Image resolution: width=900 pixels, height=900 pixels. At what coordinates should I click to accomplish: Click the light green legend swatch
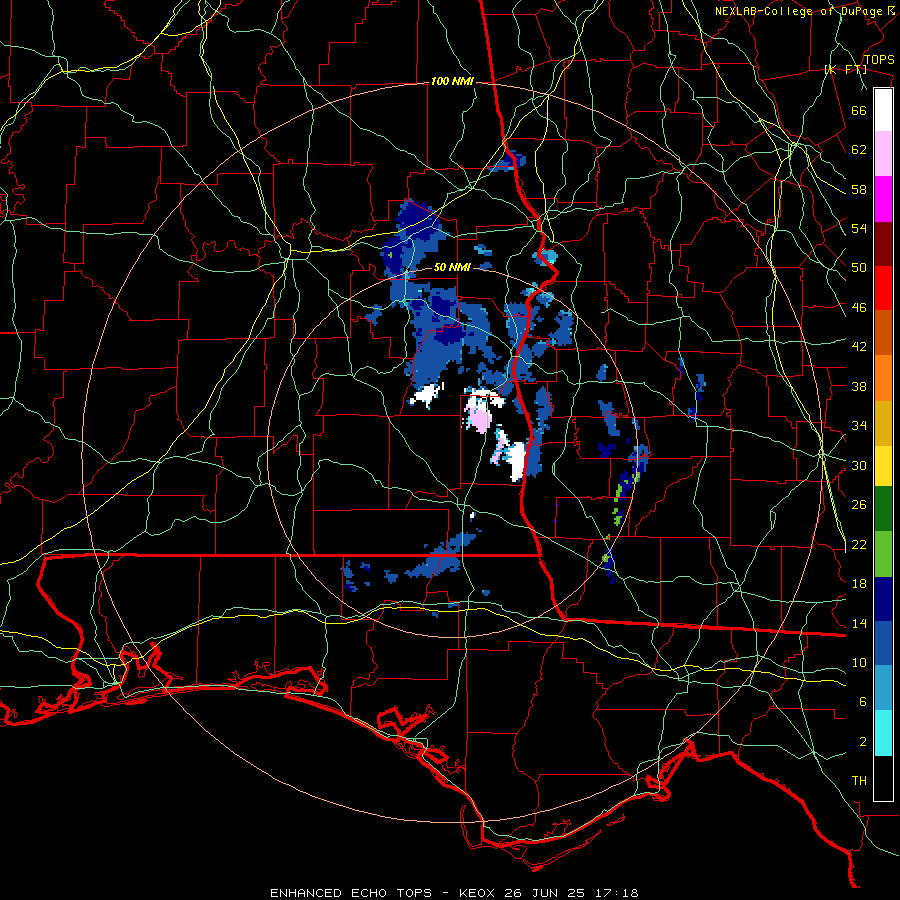pyautogui.click(x=883, y=554)
